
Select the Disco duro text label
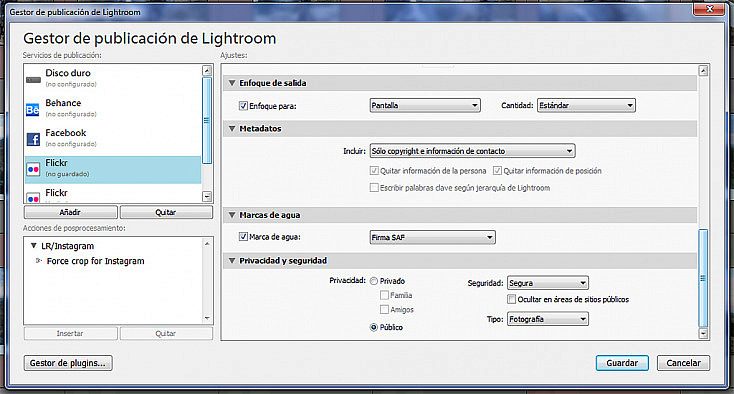point(68,73)
